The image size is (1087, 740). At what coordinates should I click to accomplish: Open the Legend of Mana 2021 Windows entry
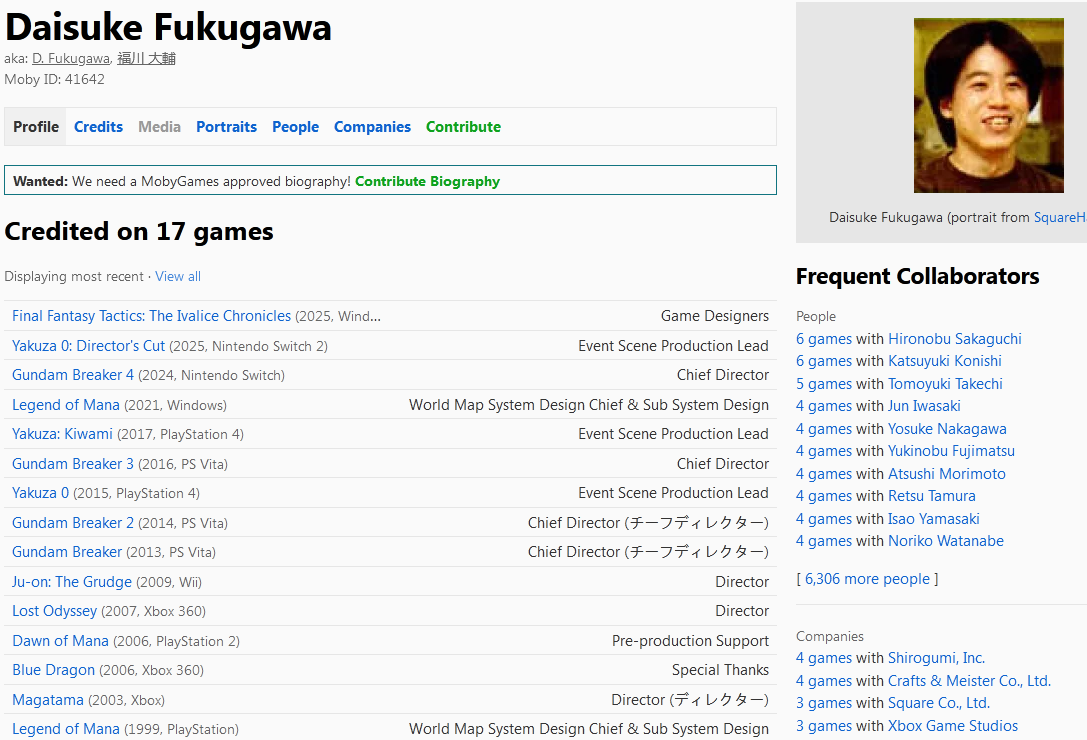coord(66,404)
